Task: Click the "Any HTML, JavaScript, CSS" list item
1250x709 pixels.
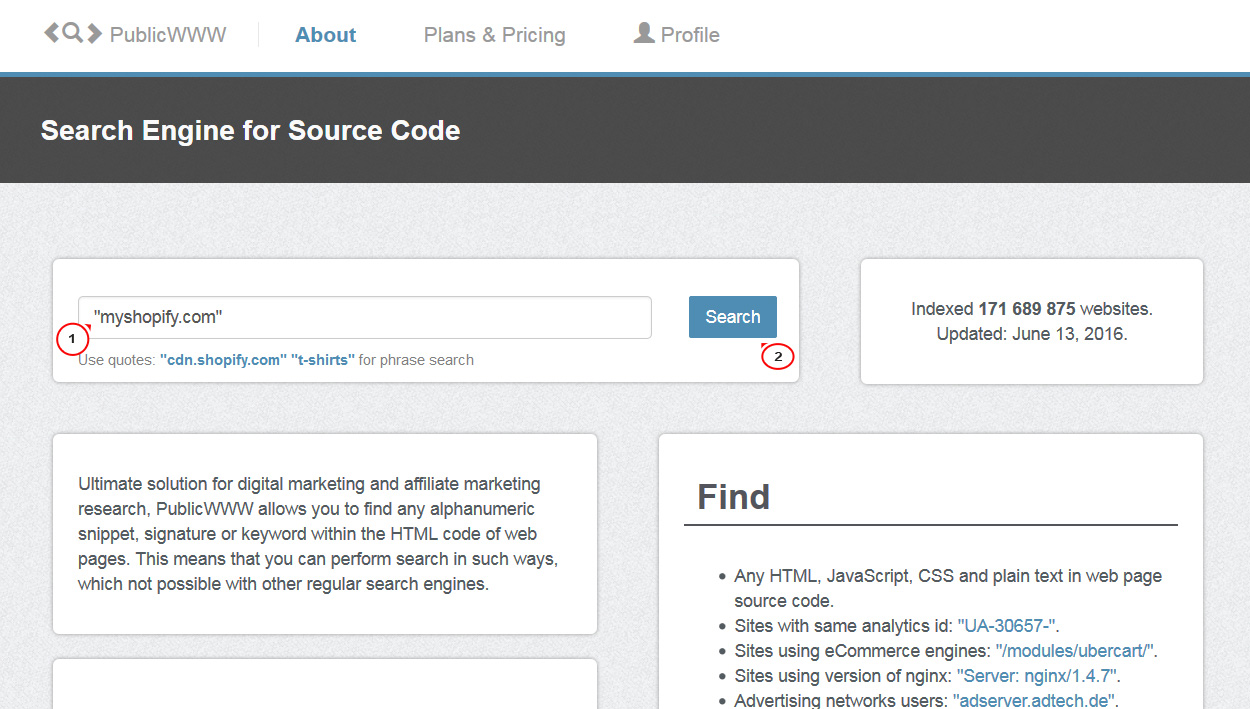Action: [x=948, y=588]
